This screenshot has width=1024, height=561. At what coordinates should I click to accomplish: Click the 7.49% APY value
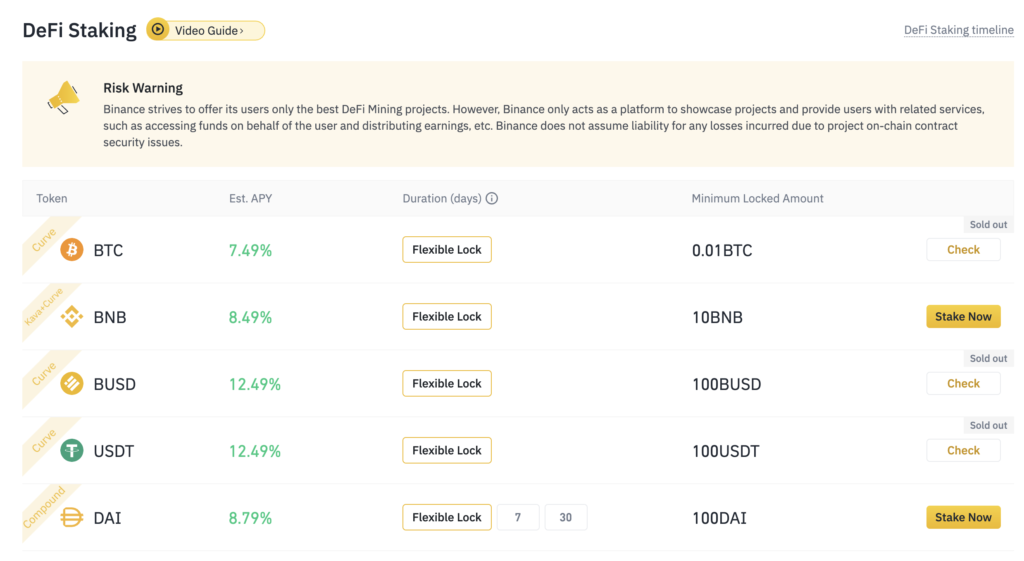(x=250, y=250)
